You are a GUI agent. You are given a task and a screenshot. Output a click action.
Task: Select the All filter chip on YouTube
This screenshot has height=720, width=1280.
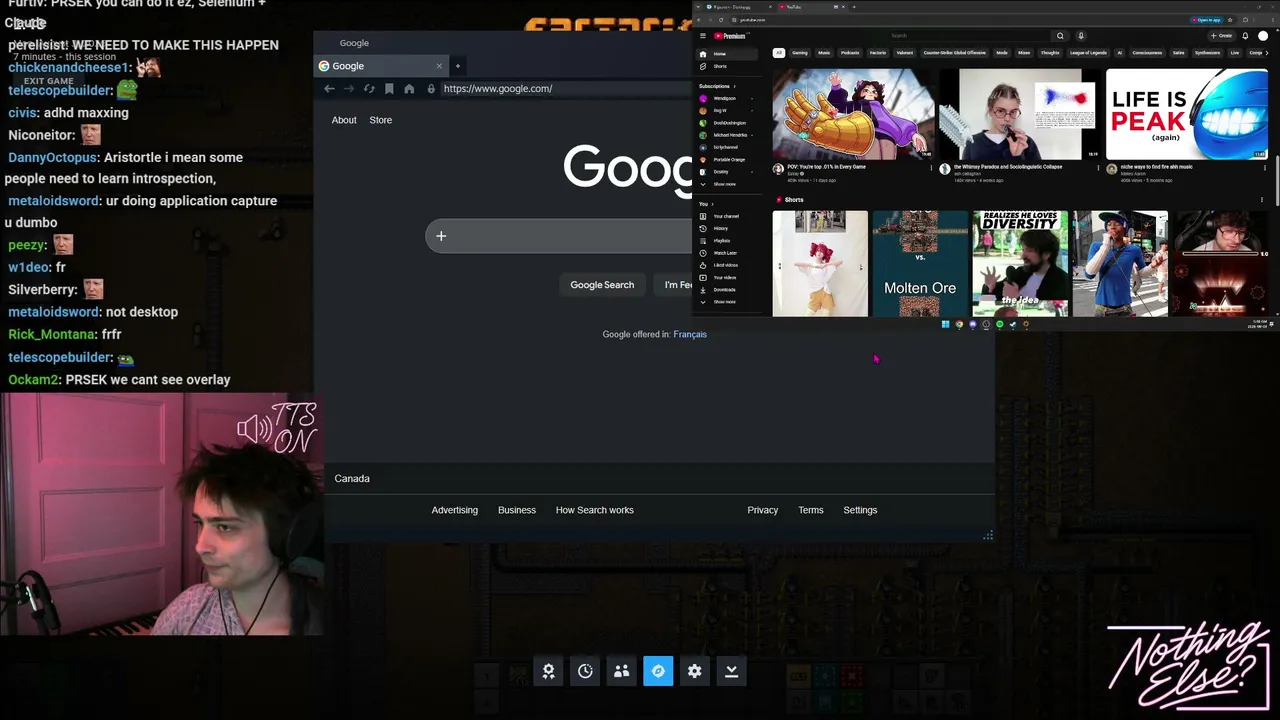point(779,53)
